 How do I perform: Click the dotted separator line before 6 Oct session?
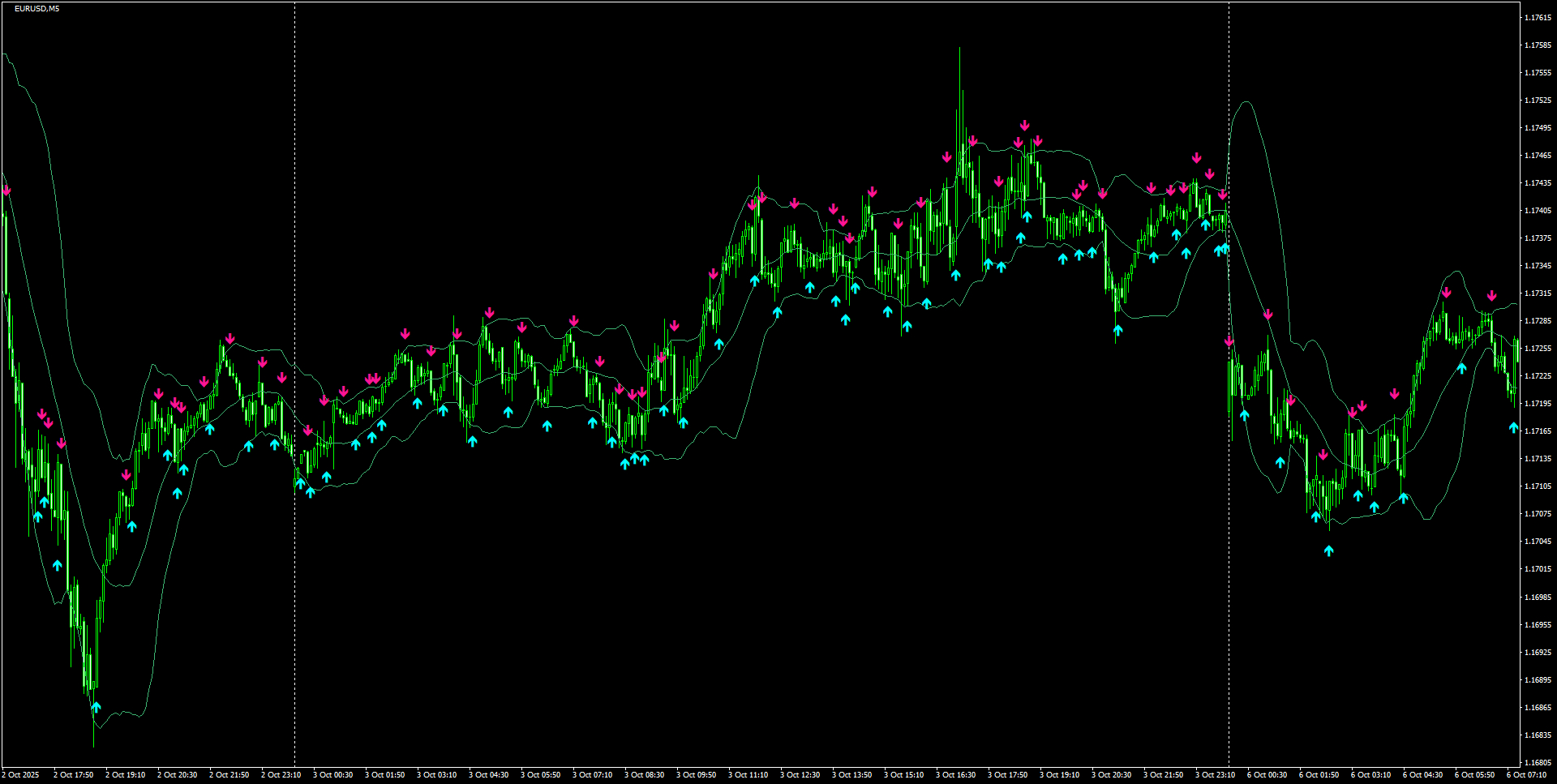pos(1229,389)
